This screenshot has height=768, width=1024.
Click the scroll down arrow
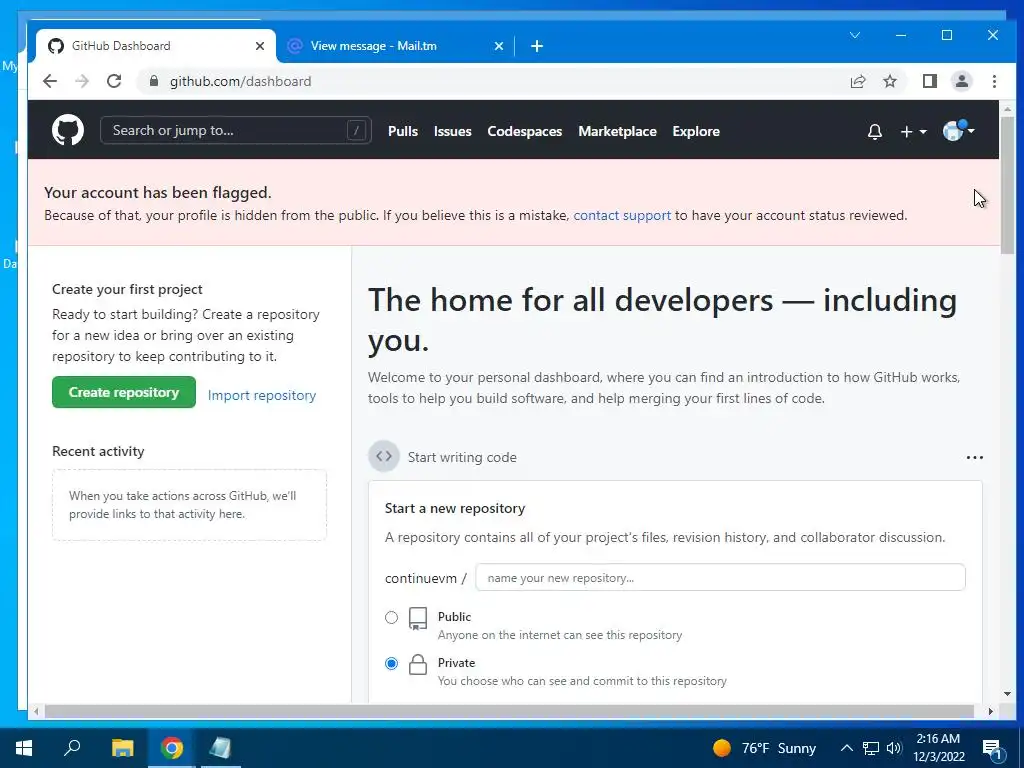(x=1007, y=694)
